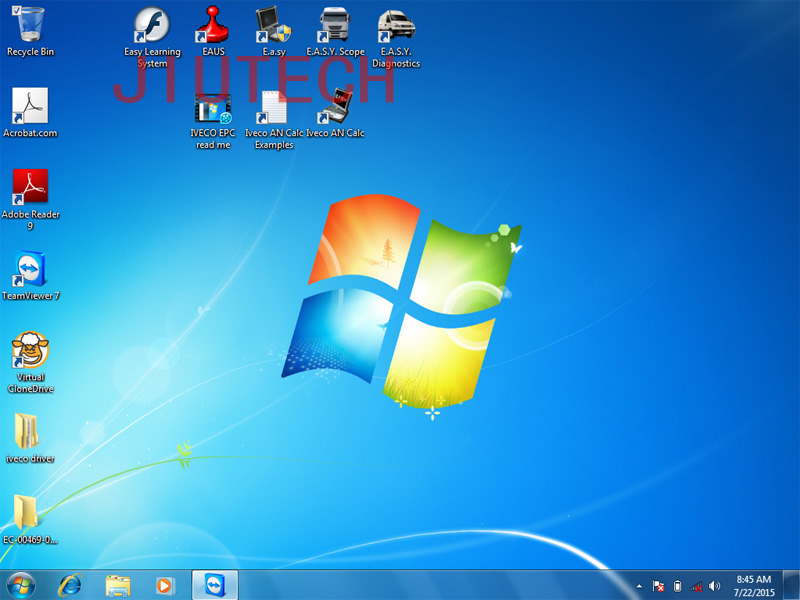Viewport: 800px width, 600px height.
Task: Click the taskbar clock showing 8:45 AM
Action: click(x=753, y=585)
